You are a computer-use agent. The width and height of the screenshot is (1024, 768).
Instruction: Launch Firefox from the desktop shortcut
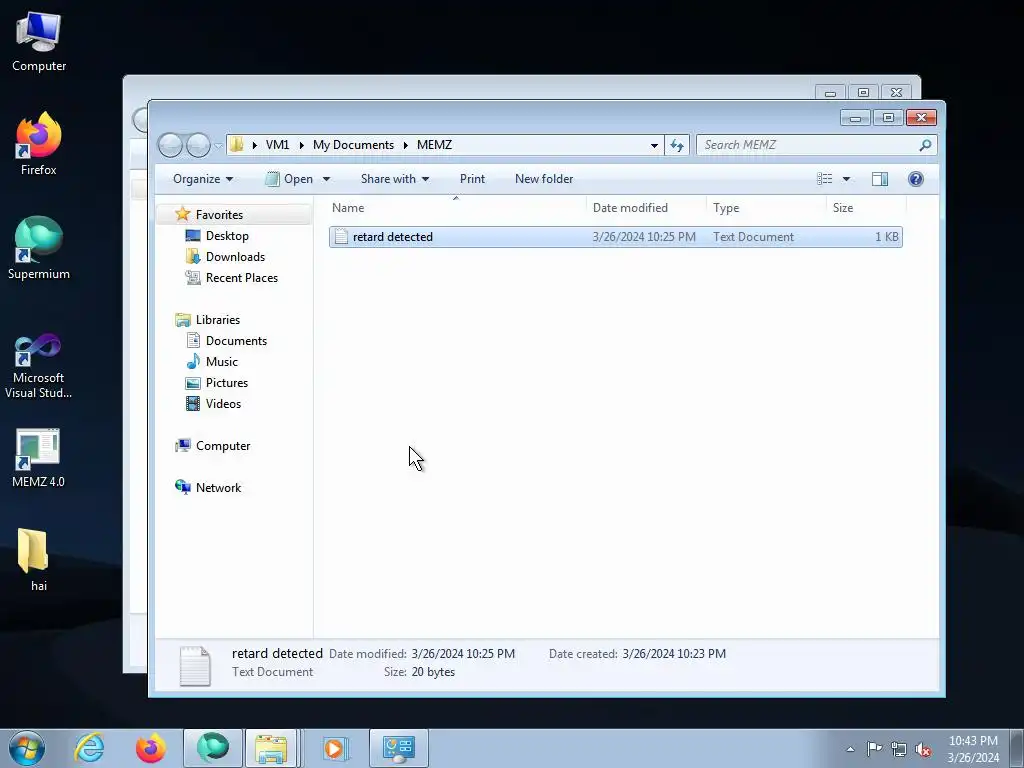pos(39,144)
